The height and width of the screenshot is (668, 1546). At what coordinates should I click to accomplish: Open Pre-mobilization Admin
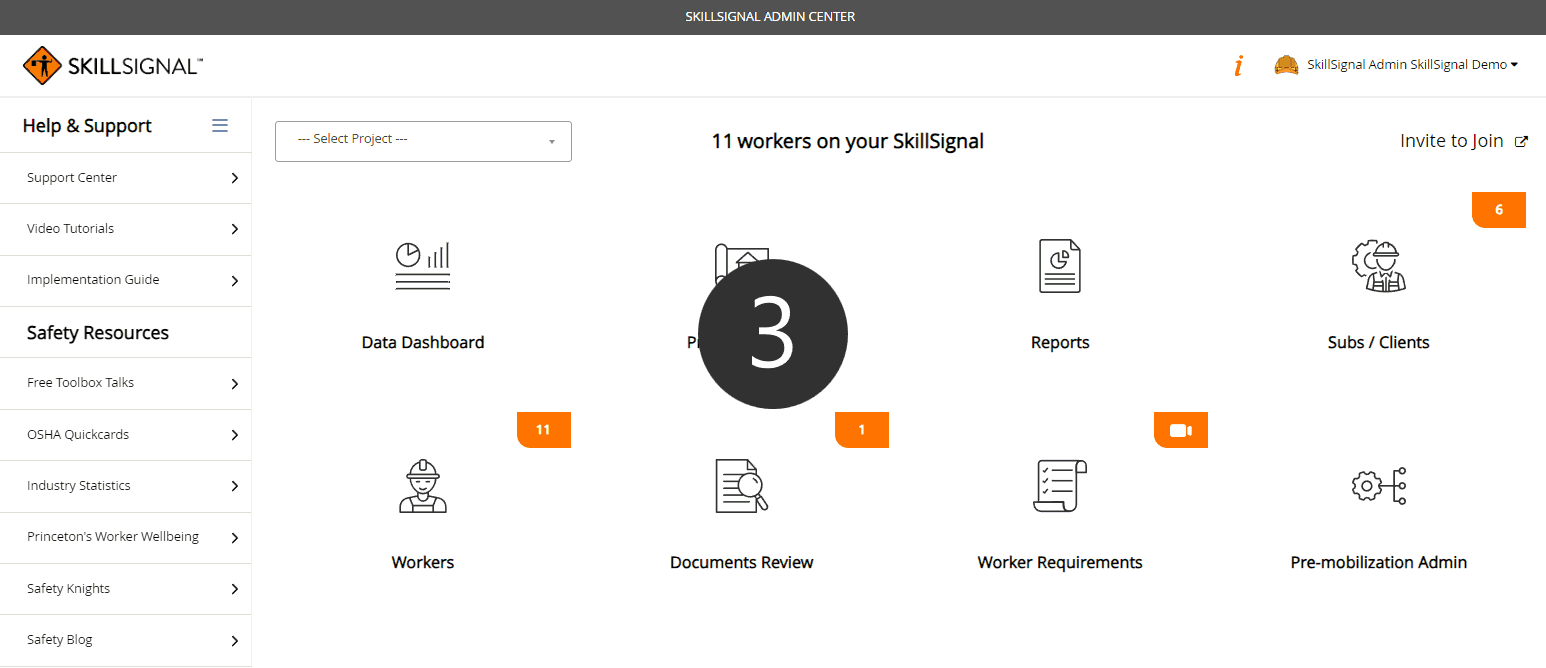pyautogui.click(x=1378, y=515)
